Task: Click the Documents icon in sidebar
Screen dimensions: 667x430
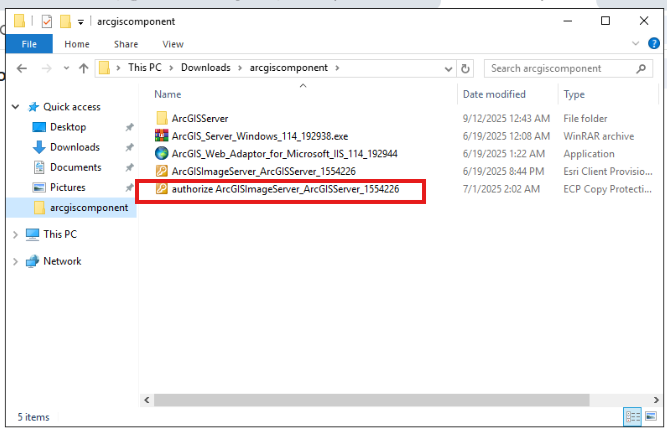Action: [x=39, y=167]
